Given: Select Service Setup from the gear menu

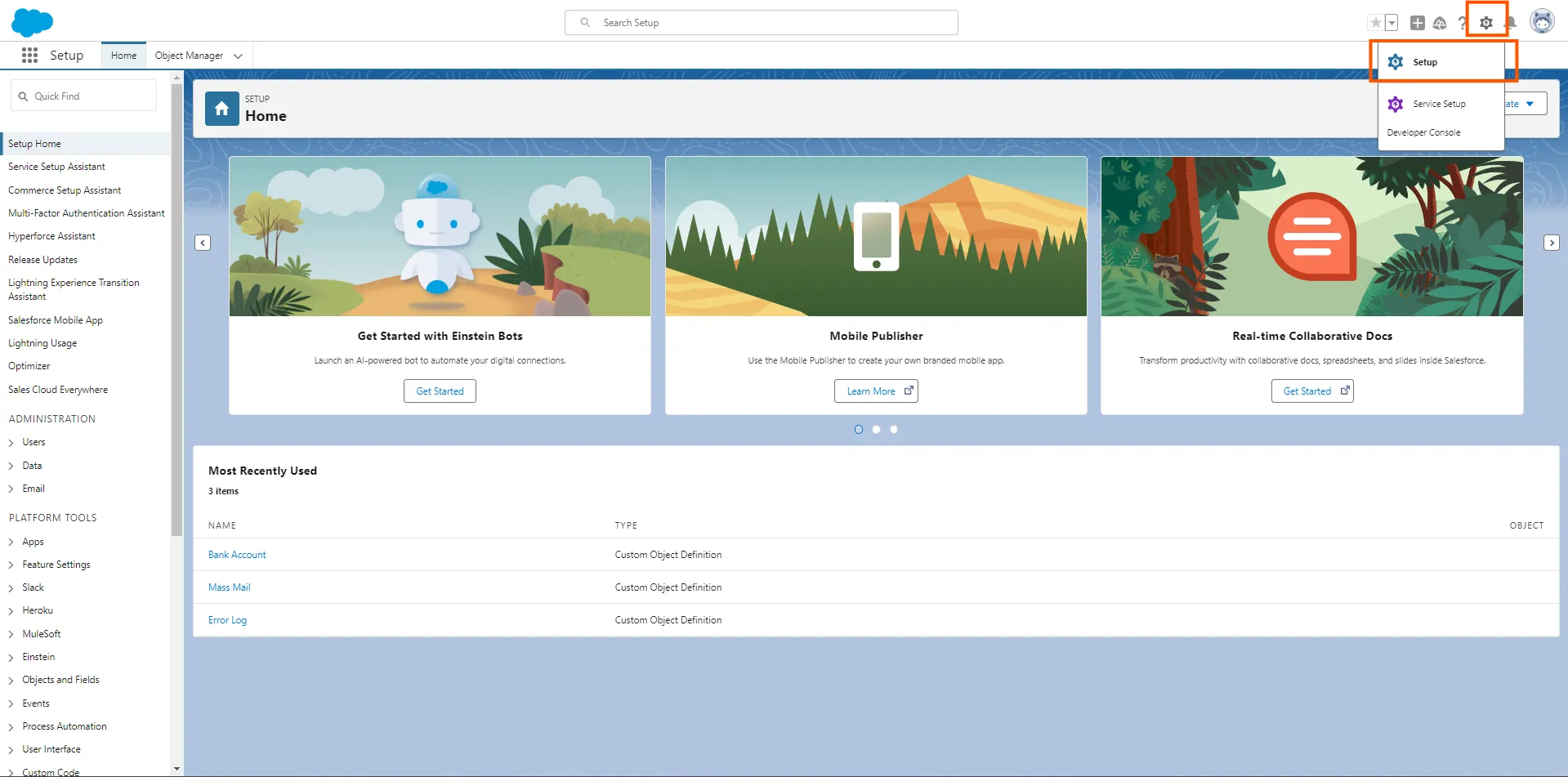Looking at the screenshot, I should (x=1439, y=104).
